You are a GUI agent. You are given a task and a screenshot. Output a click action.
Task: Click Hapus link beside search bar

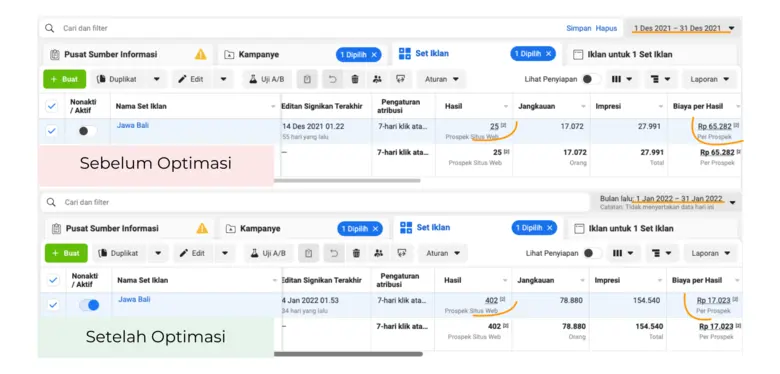point(606,28)
